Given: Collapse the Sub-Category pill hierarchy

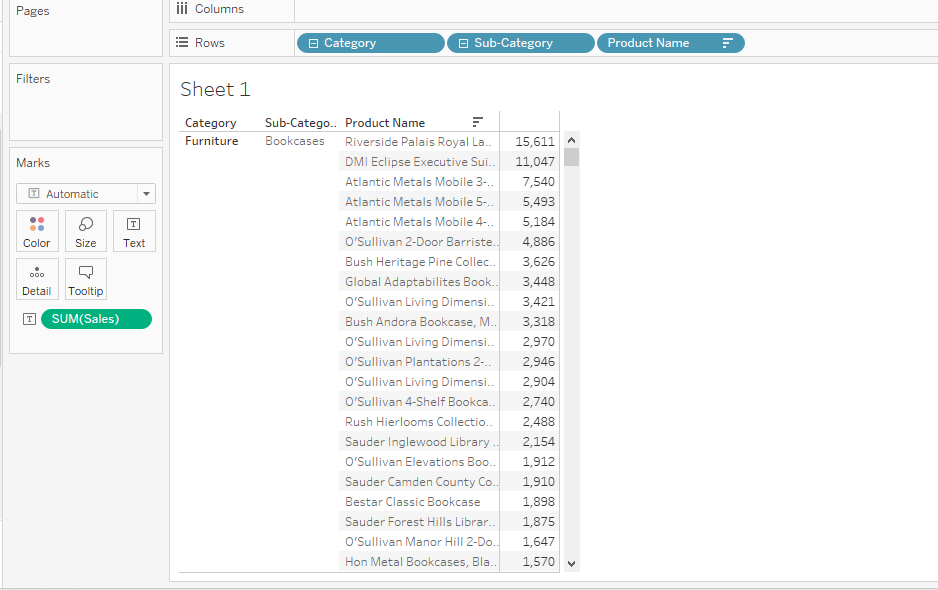Looking at the screenshot, I should tap(463, 43).
